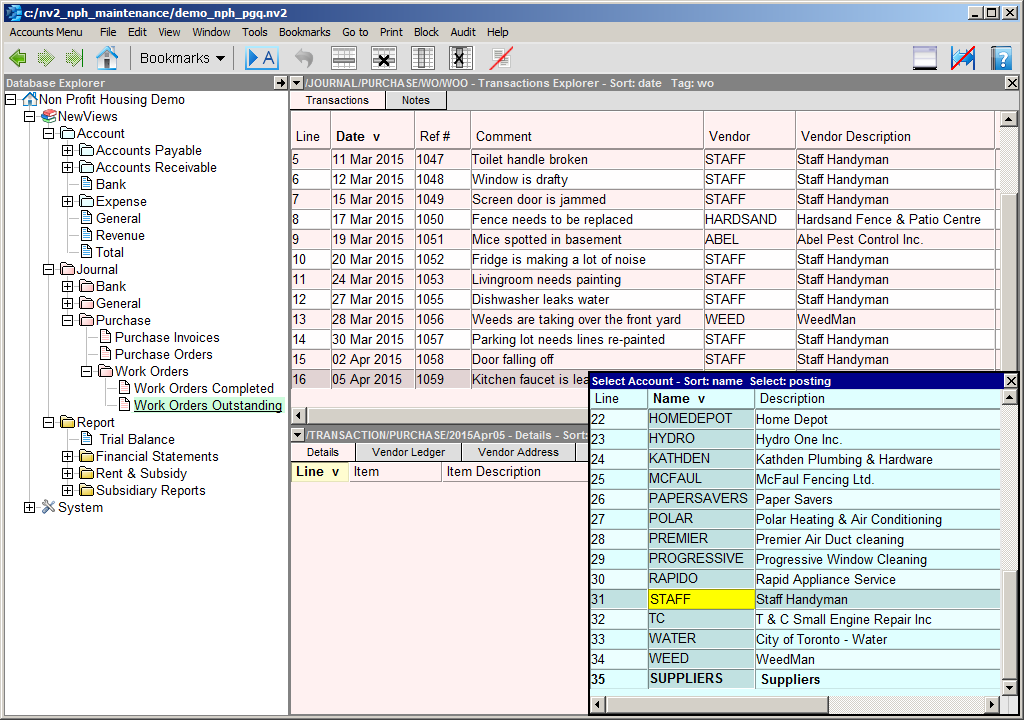Click the delete row toolbar icon

pyautogui.click(x=384, y=58)
